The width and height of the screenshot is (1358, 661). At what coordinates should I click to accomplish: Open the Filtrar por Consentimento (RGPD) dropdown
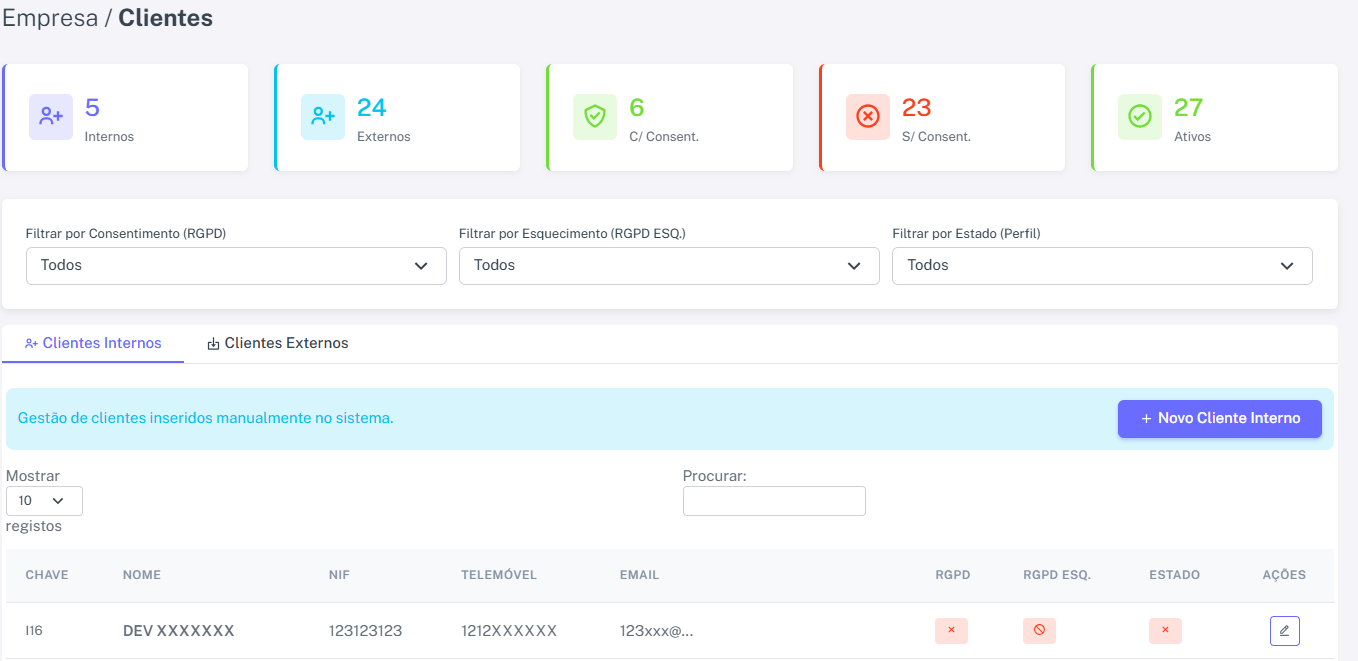236,266
